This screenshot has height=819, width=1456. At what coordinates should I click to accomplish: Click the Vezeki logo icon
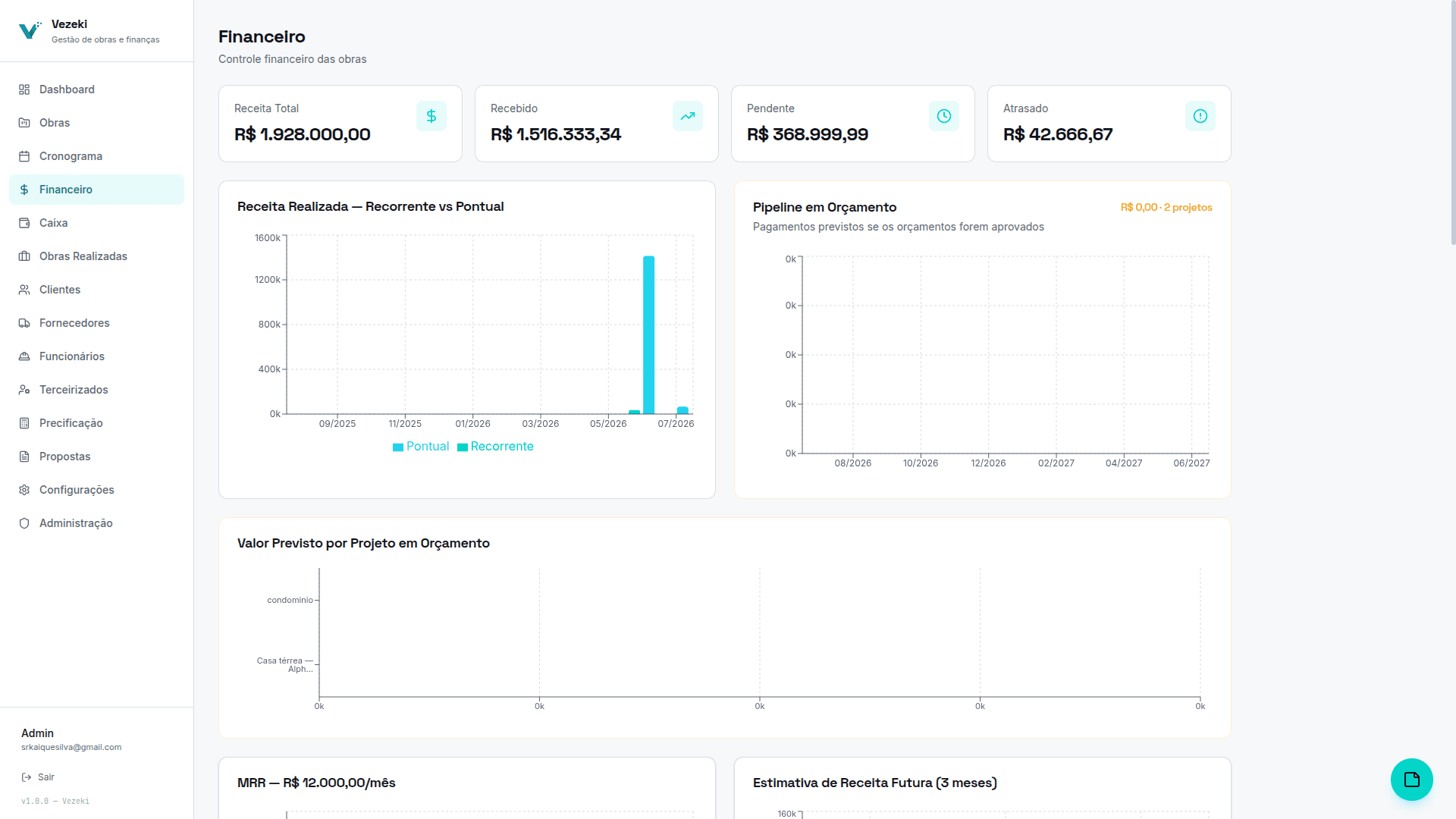(x=30, y=30)
